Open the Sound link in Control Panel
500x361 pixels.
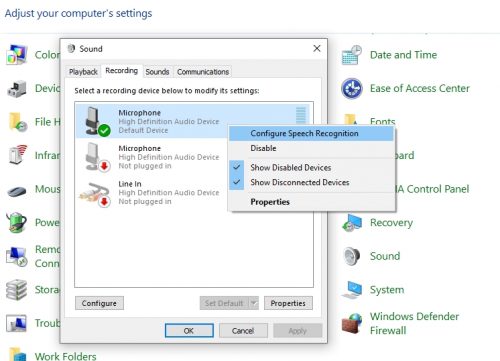pyautogui.click(x=385, y=256)
